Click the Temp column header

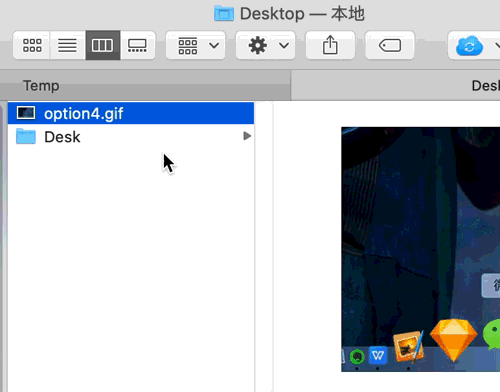coord(41,86)
